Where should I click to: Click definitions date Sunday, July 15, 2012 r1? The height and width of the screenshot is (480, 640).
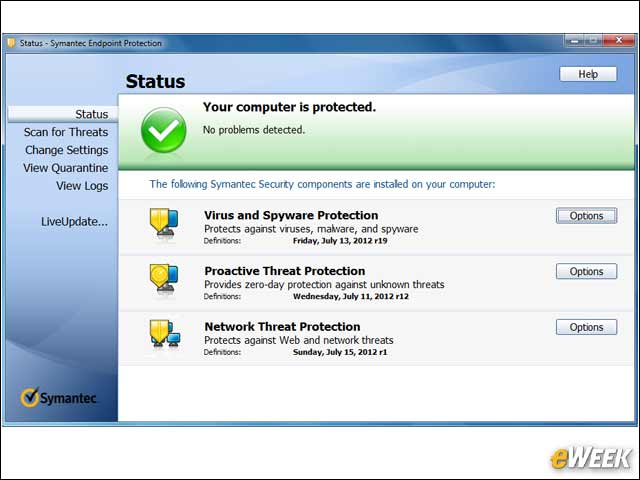340,352
